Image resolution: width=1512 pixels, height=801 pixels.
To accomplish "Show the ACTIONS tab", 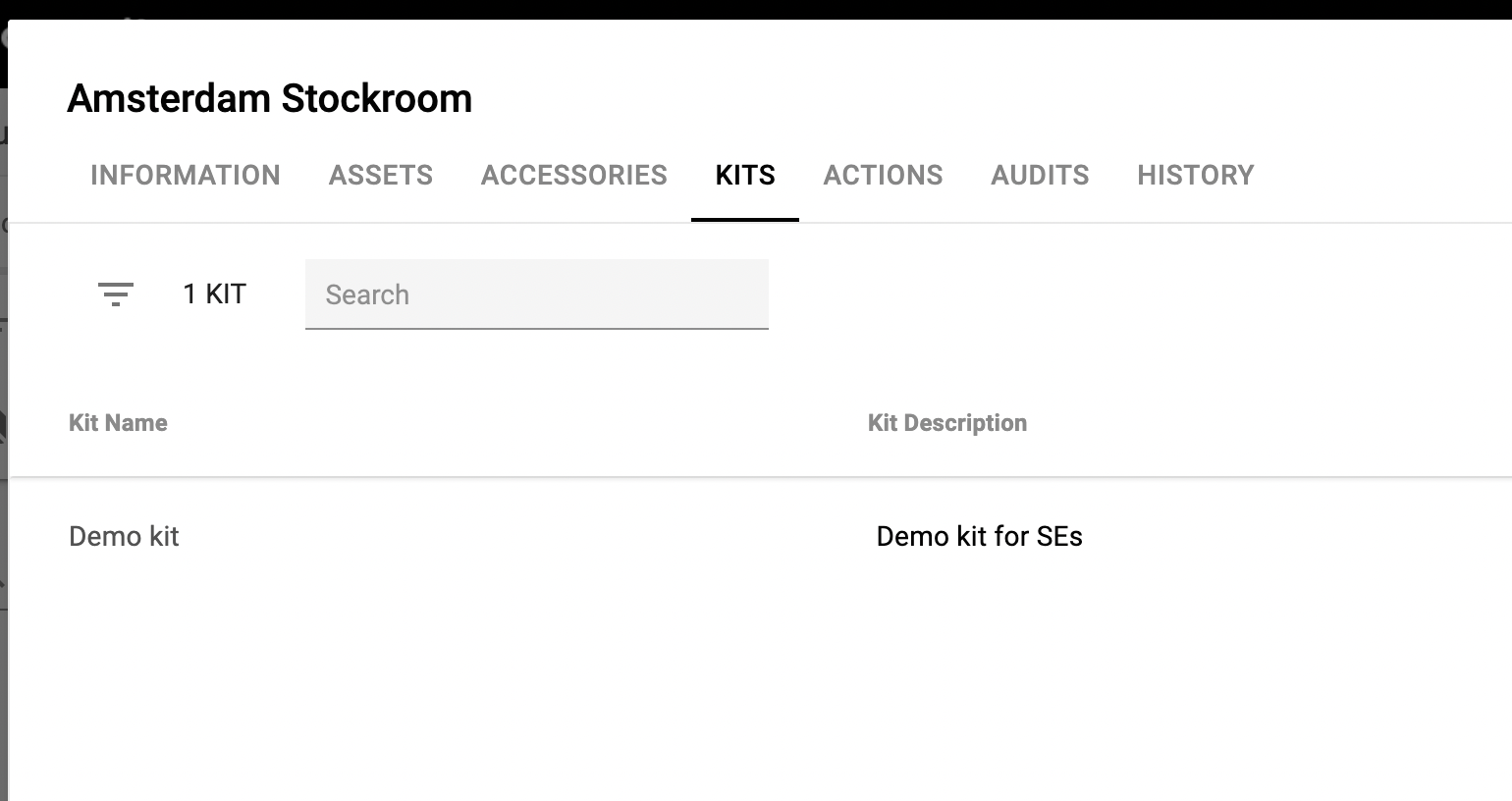I will pos(883,176).
